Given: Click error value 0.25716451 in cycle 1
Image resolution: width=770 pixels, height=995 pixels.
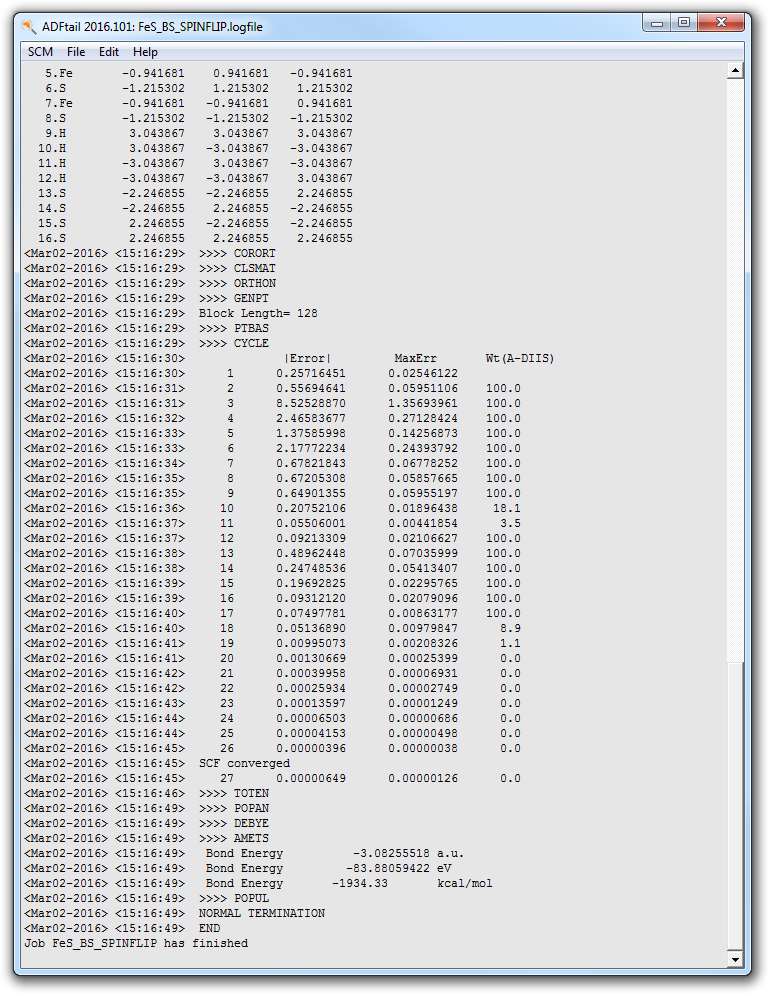Looking at the screenshot, I should point(311,373).
